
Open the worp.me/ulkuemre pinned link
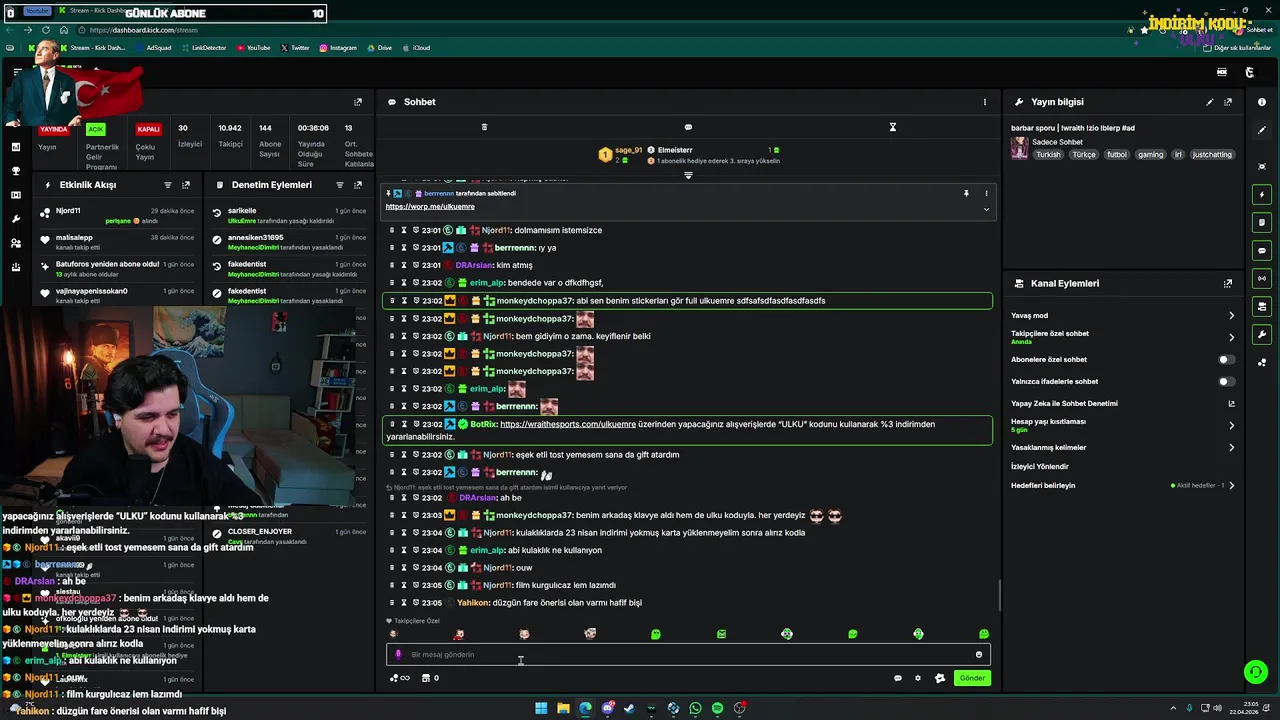430,206
